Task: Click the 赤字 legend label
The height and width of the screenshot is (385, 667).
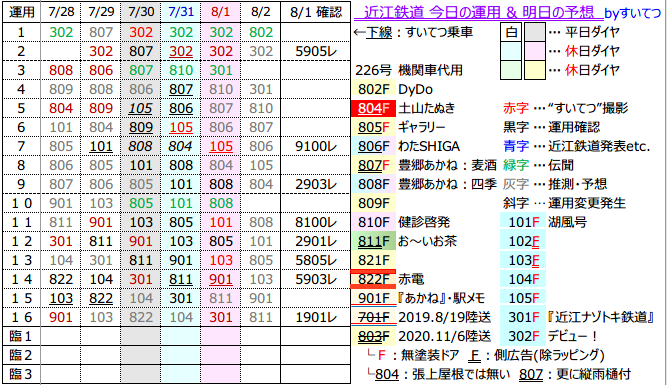Action: (x=516, y=108)
